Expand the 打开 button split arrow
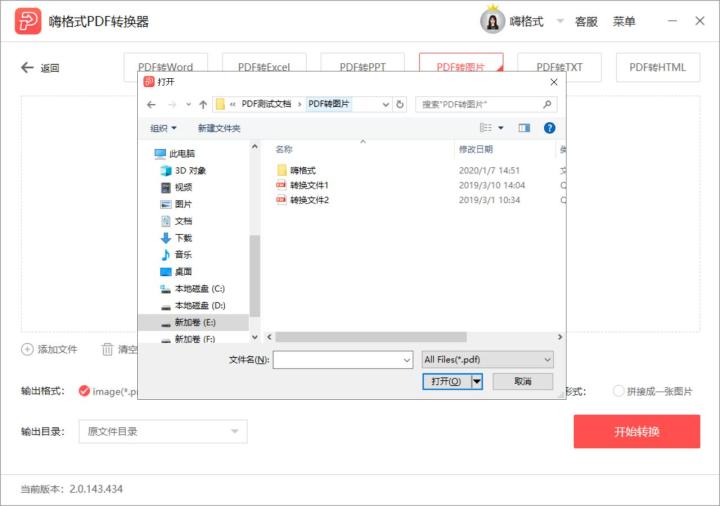 [477, 381]
